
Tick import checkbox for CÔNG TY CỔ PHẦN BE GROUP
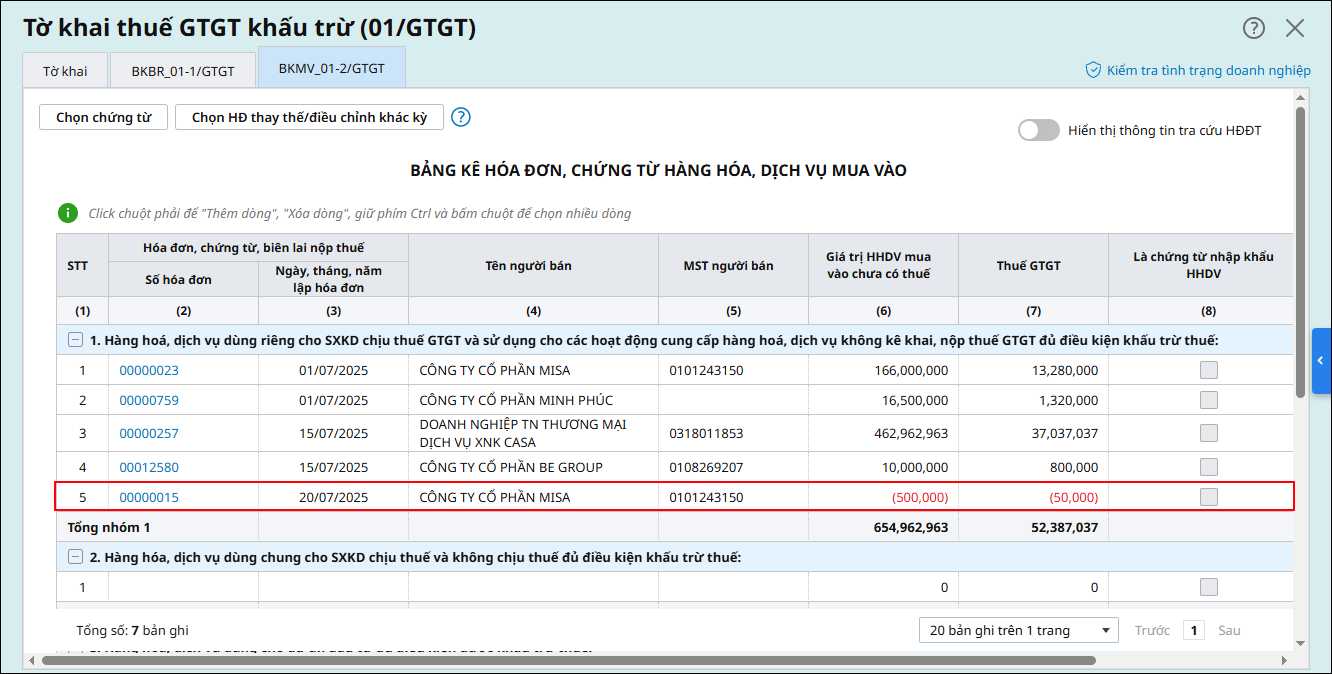point(1208,467)
